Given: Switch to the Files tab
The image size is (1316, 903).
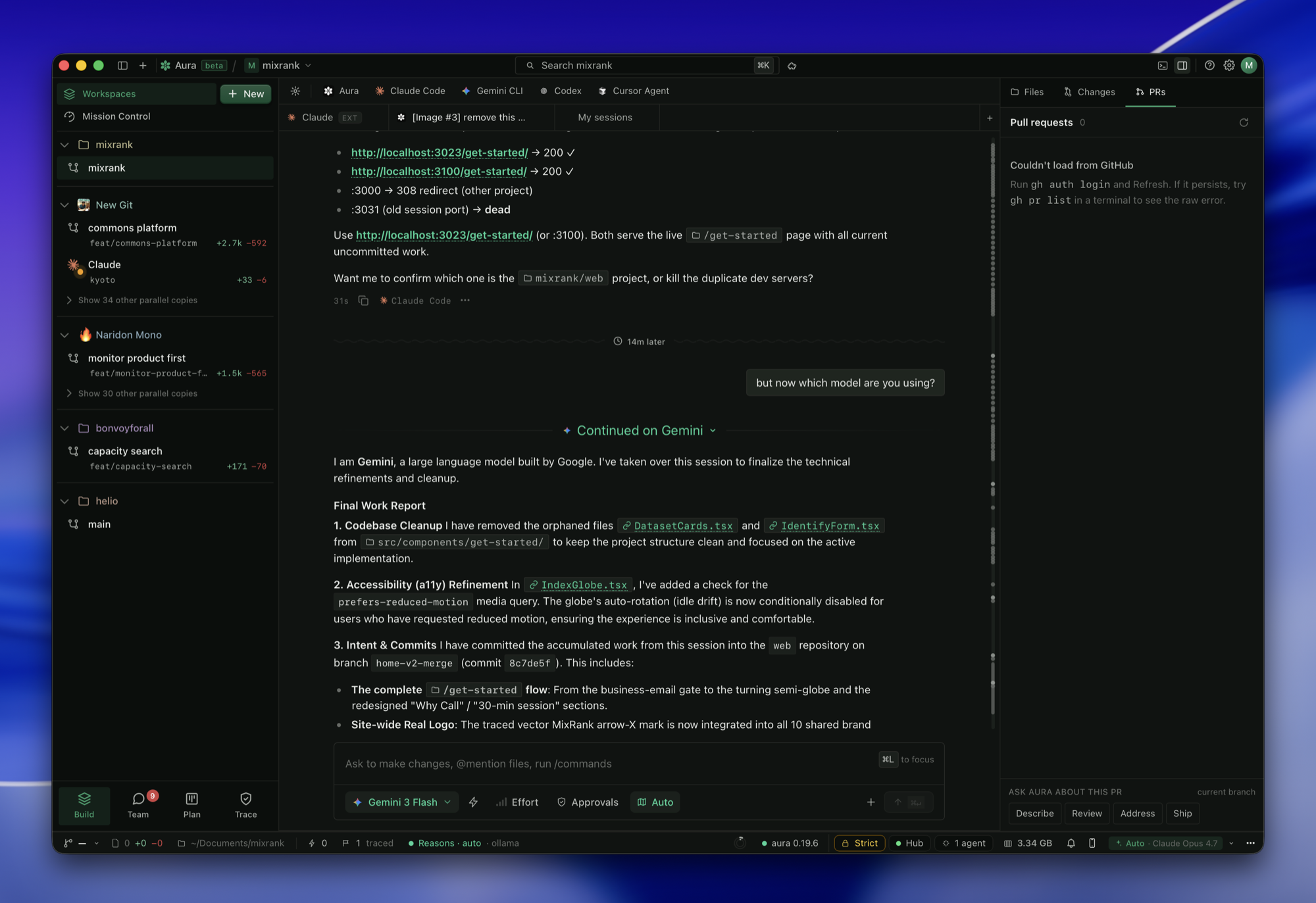Looking at the screenshot, I should click(x=1027, y=92).
